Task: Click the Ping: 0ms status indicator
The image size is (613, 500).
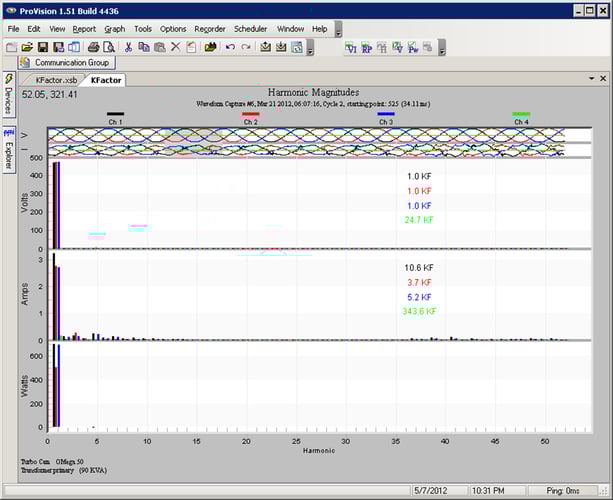Action: 563,491
